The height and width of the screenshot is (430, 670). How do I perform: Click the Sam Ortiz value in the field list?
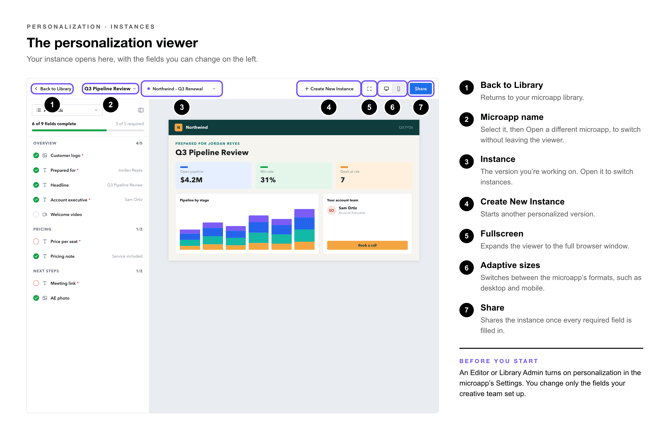click(x=134, y=200)
